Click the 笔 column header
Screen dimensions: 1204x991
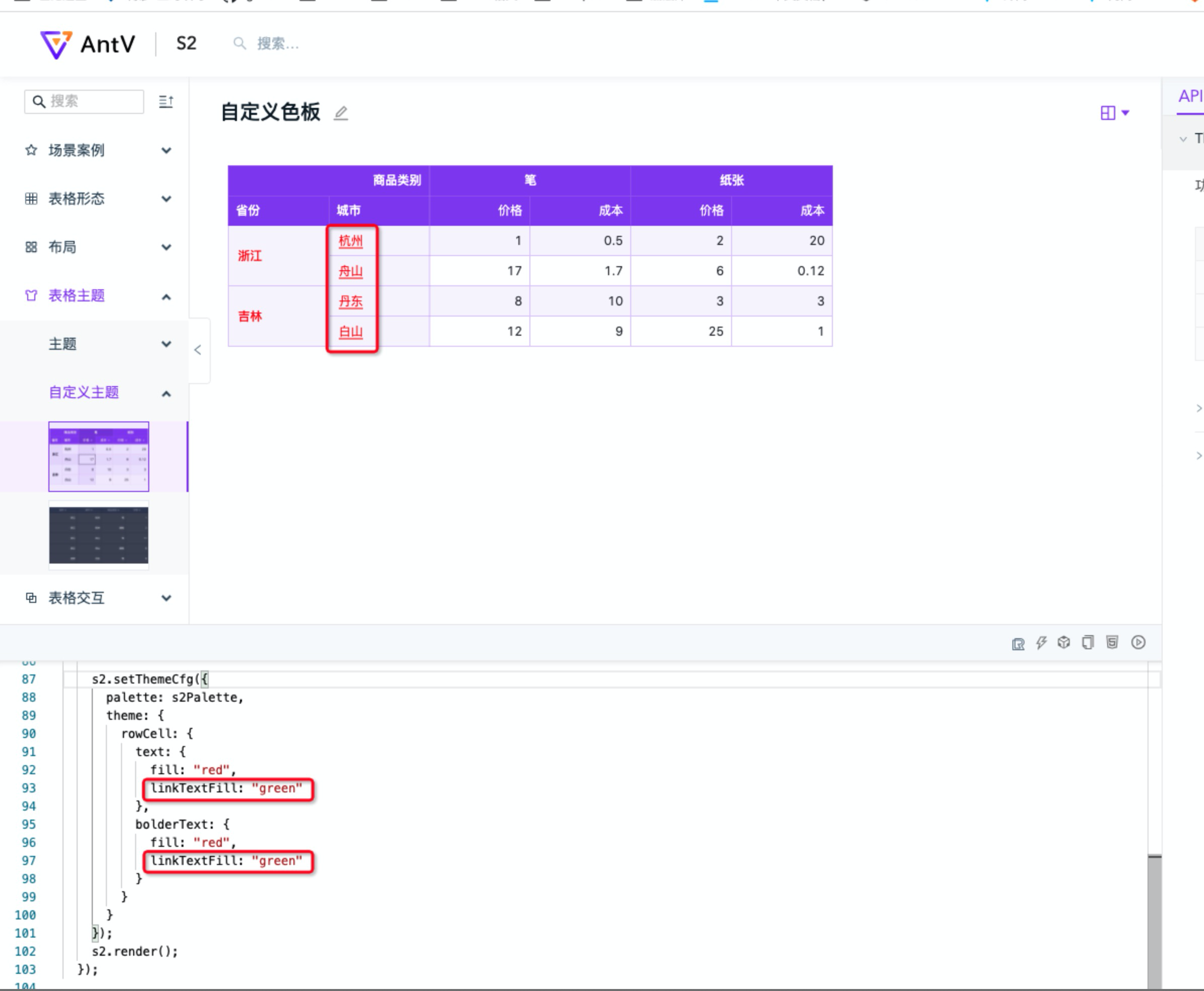click(530, 180)
